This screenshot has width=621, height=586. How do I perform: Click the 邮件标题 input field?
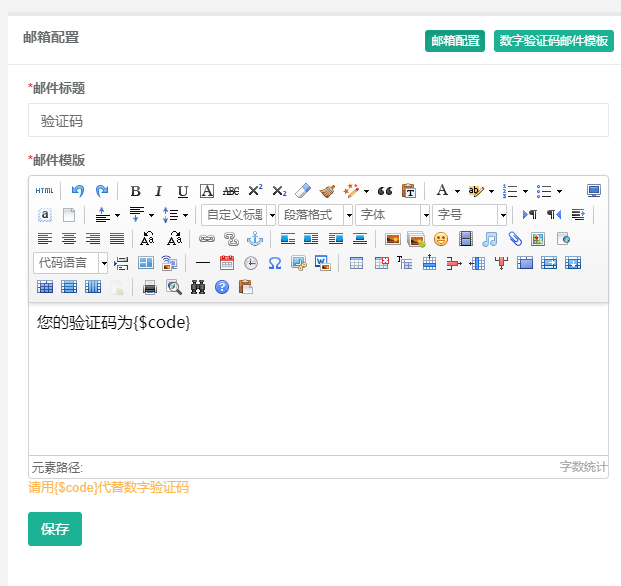click(318, 120)
